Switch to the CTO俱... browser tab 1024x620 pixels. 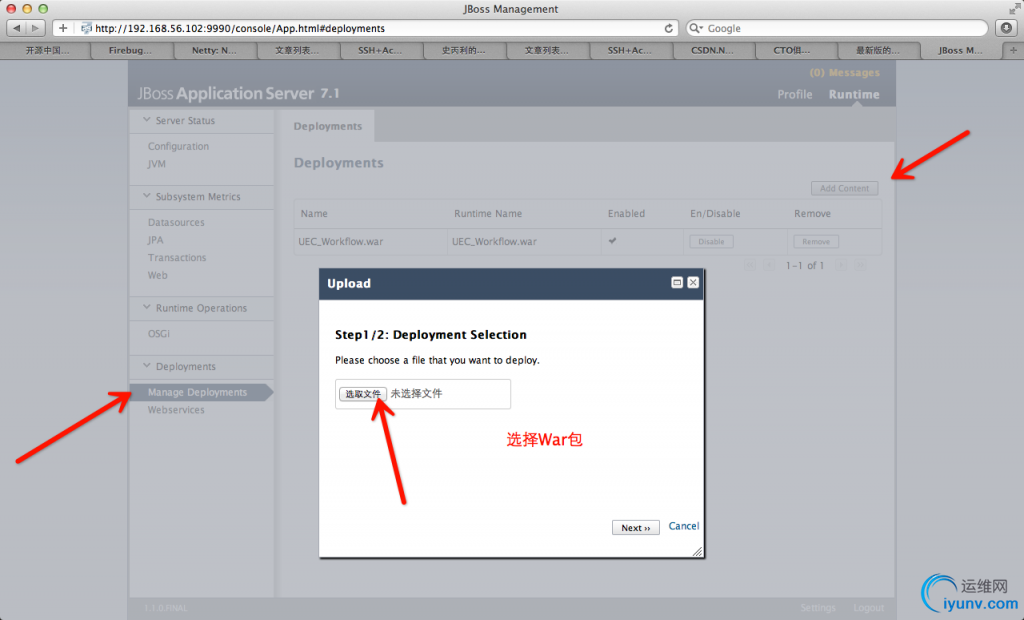792,50
